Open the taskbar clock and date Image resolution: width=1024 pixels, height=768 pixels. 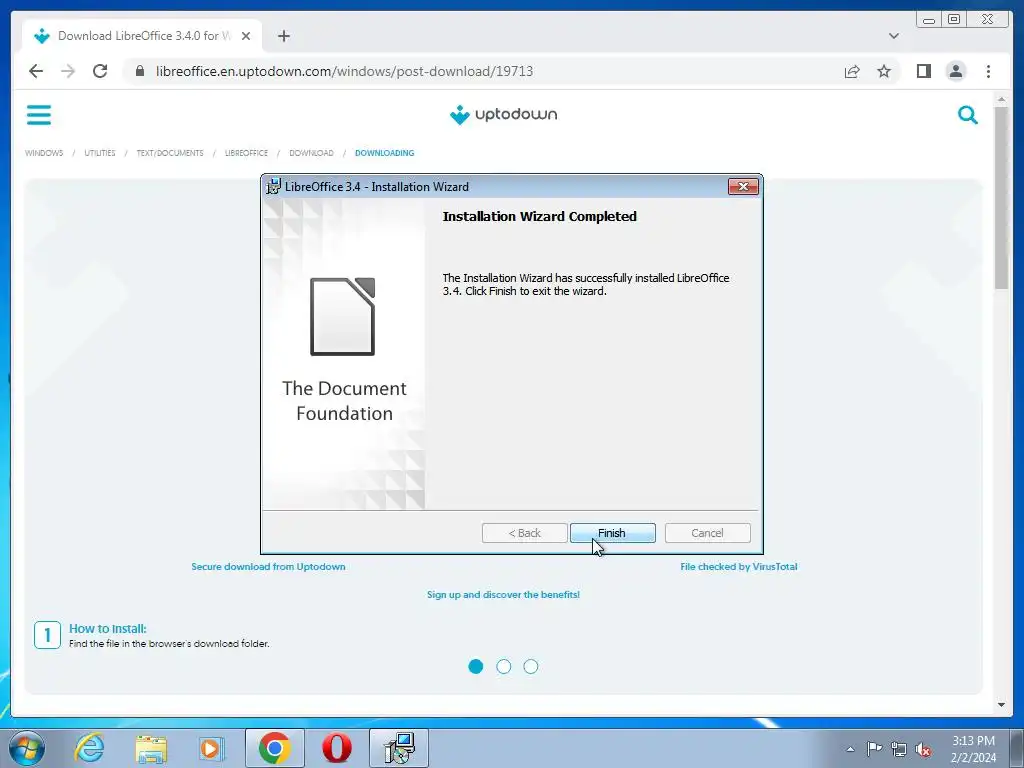(973, 749)
